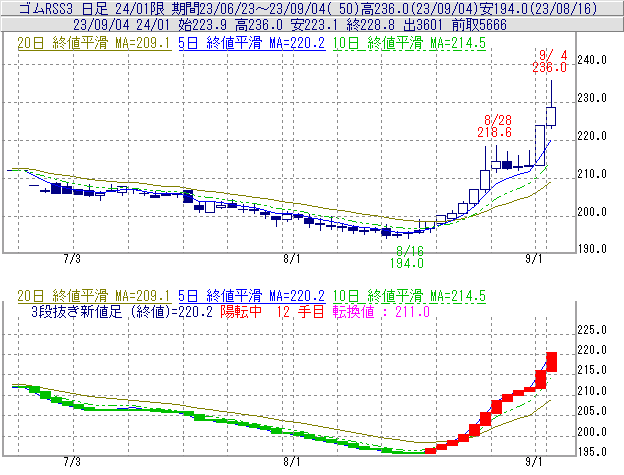The height and width of the screenshot is (475, 624).
Task: Click the magenta 転換値 : 211.0 text
Action: click(x=381, y=311)
